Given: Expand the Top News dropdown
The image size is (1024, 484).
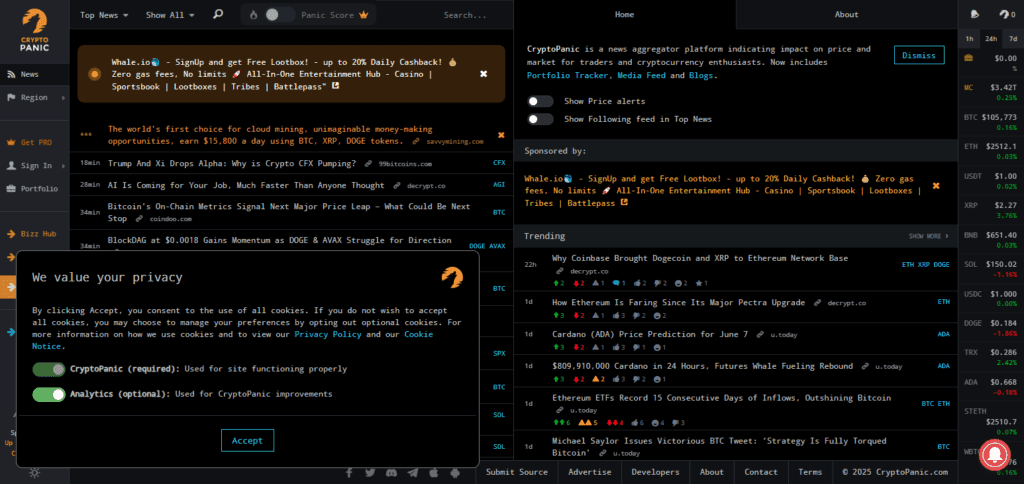Looking at the screenshot, I should [104, 14].
